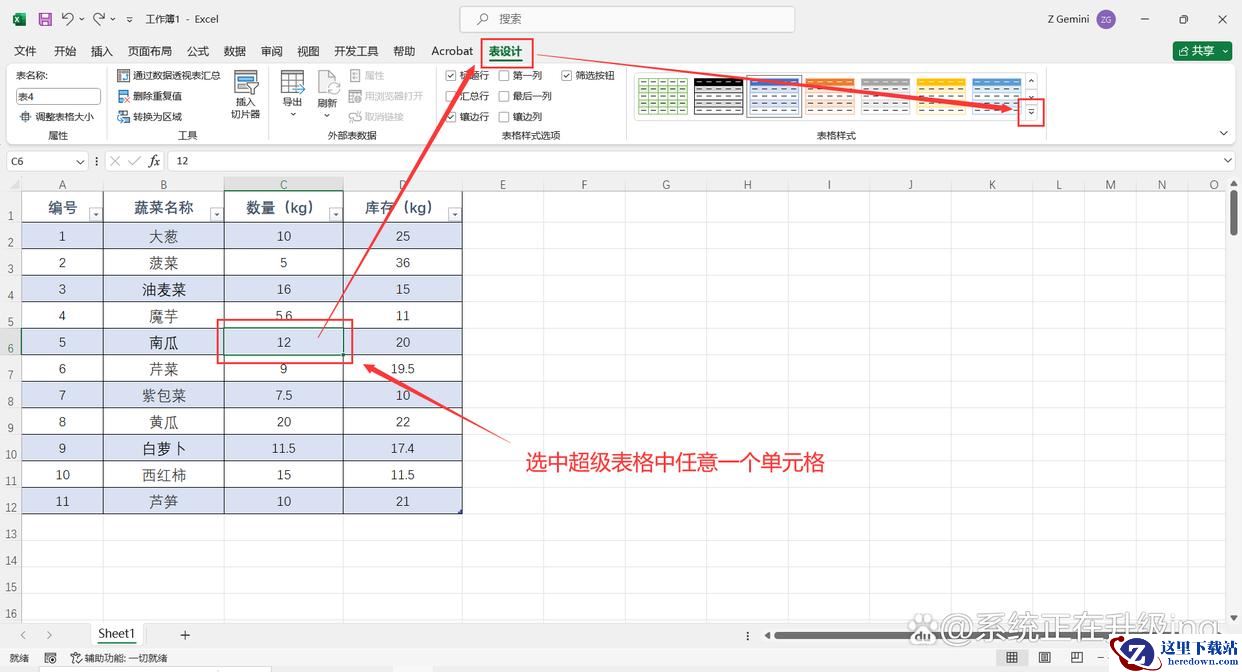Click the Remove Duplicates (删除重复值) icon
This screenshot has height=672, width=1242.
[x=123, y=96]
